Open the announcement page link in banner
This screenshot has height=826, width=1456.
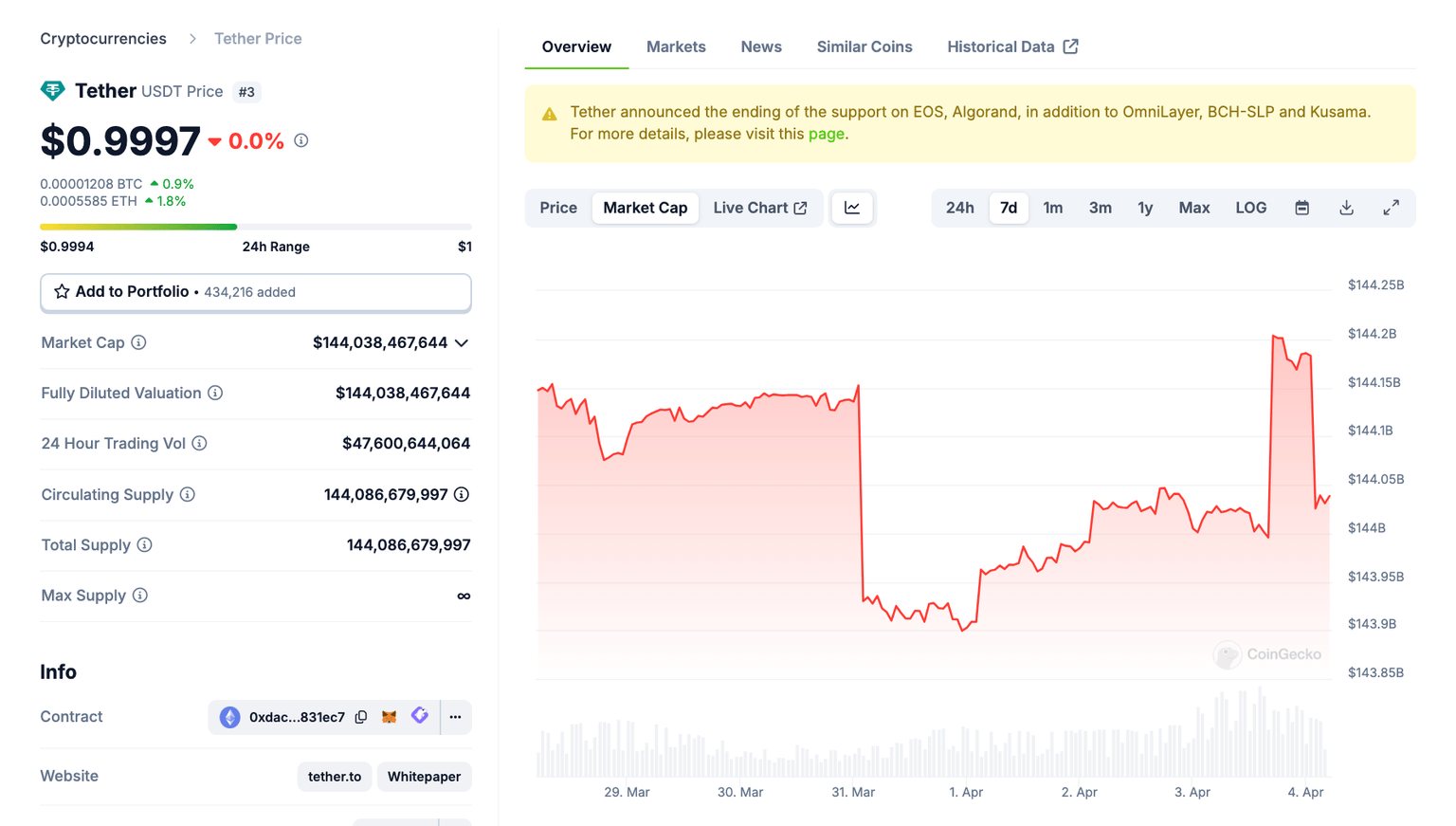pos(824,134)
